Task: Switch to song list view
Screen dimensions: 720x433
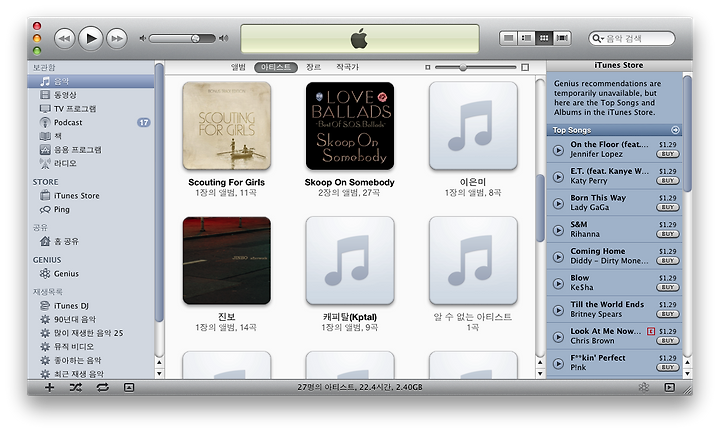Action: point(508,38)
